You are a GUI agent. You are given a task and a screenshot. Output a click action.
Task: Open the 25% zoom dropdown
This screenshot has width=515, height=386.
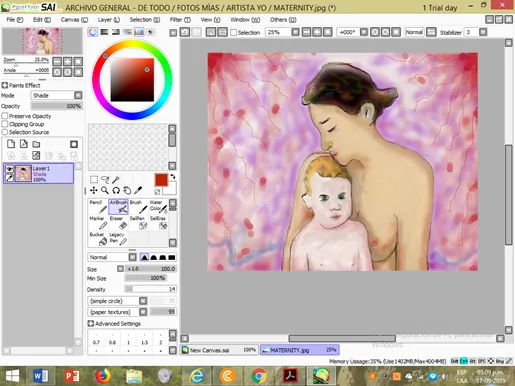coord(295,32)
